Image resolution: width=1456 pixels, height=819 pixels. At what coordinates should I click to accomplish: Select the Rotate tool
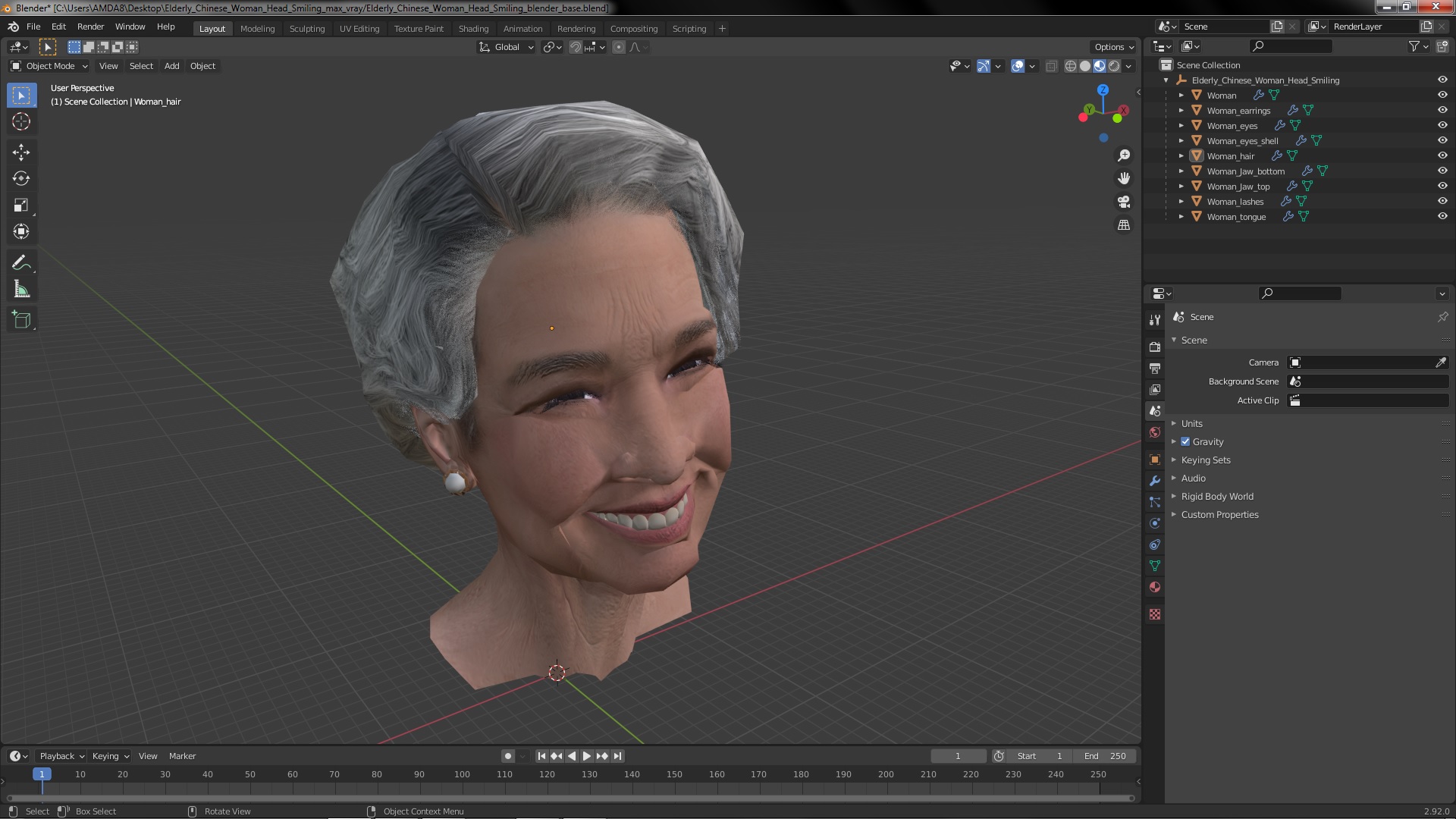point(21,178)
